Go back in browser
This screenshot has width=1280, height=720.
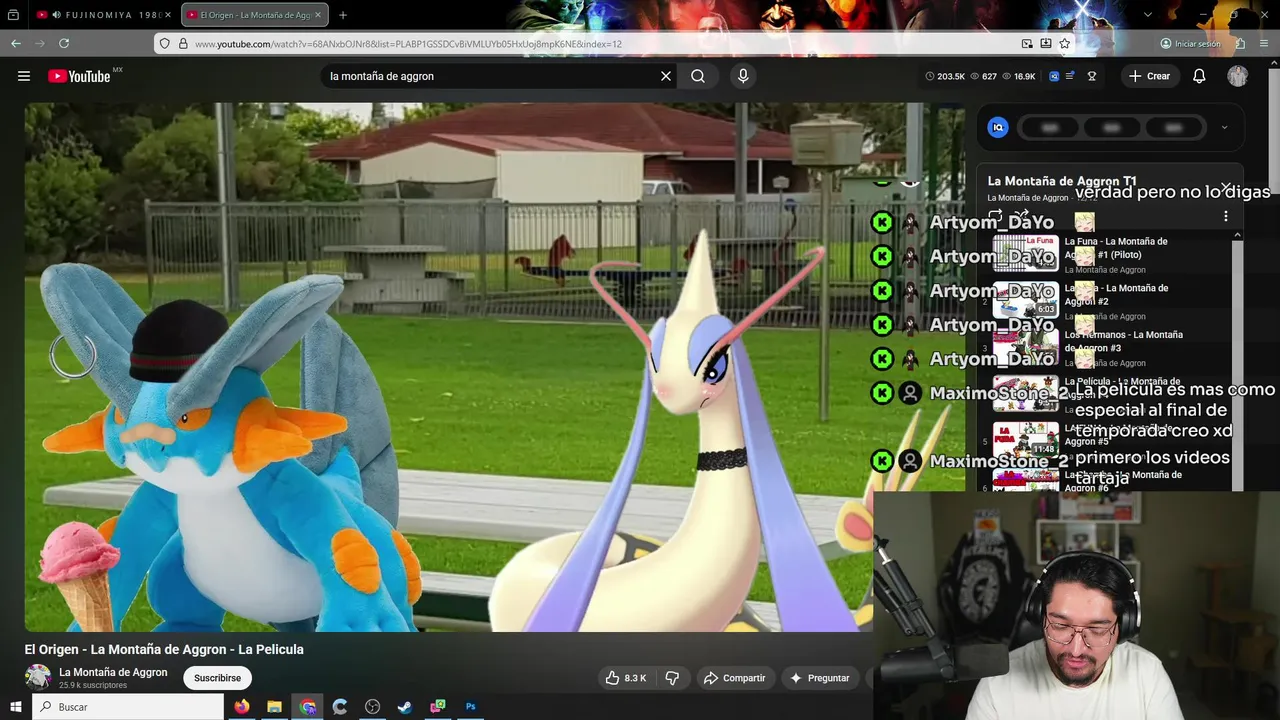tap(16, 44)
